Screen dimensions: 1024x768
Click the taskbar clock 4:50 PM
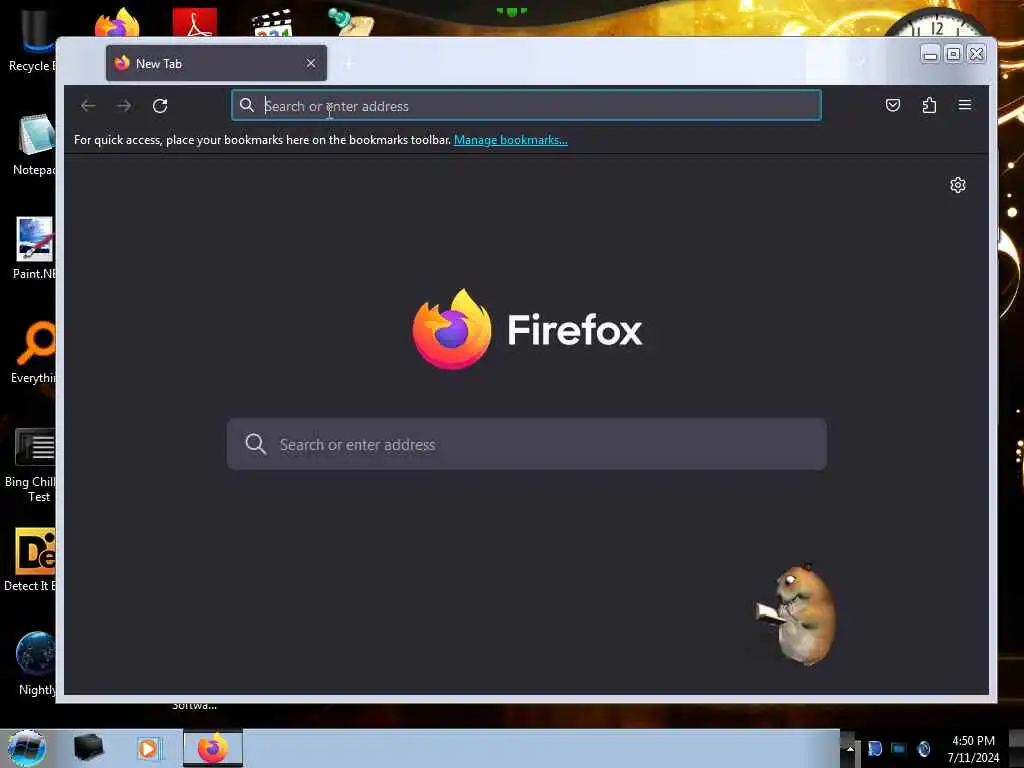pyautogui.click(x=973, y=749)
